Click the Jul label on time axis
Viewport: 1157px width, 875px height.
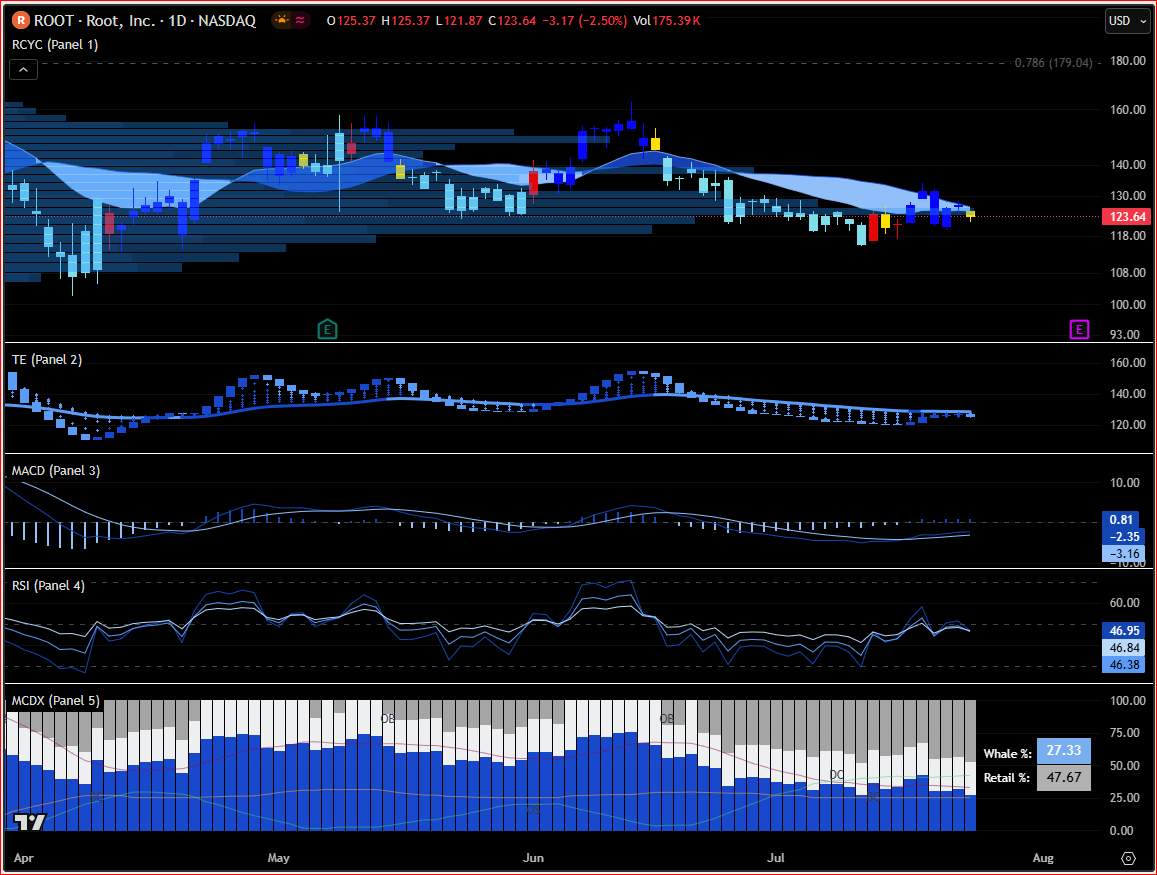(x=776, y=858)
